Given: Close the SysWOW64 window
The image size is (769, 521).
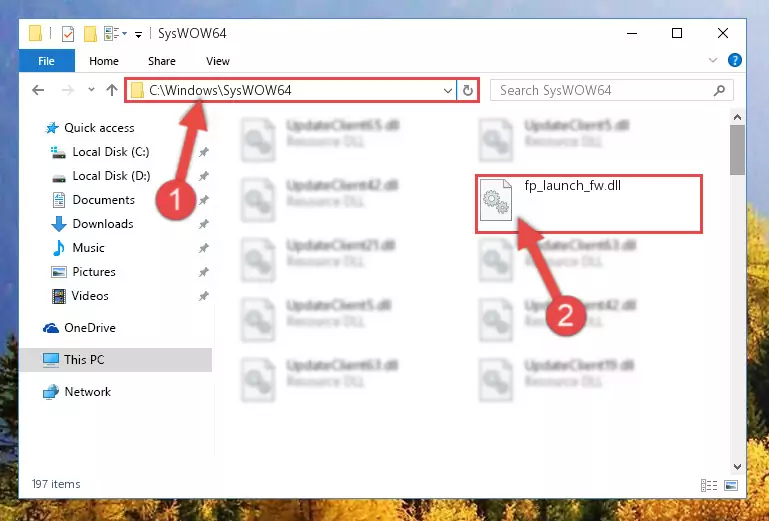Looking at the screenshot, I should click(x=722, y=33).
